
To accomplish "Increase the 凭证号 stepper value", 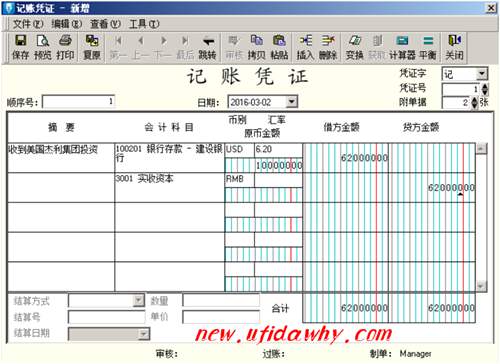I will (485, 86).
